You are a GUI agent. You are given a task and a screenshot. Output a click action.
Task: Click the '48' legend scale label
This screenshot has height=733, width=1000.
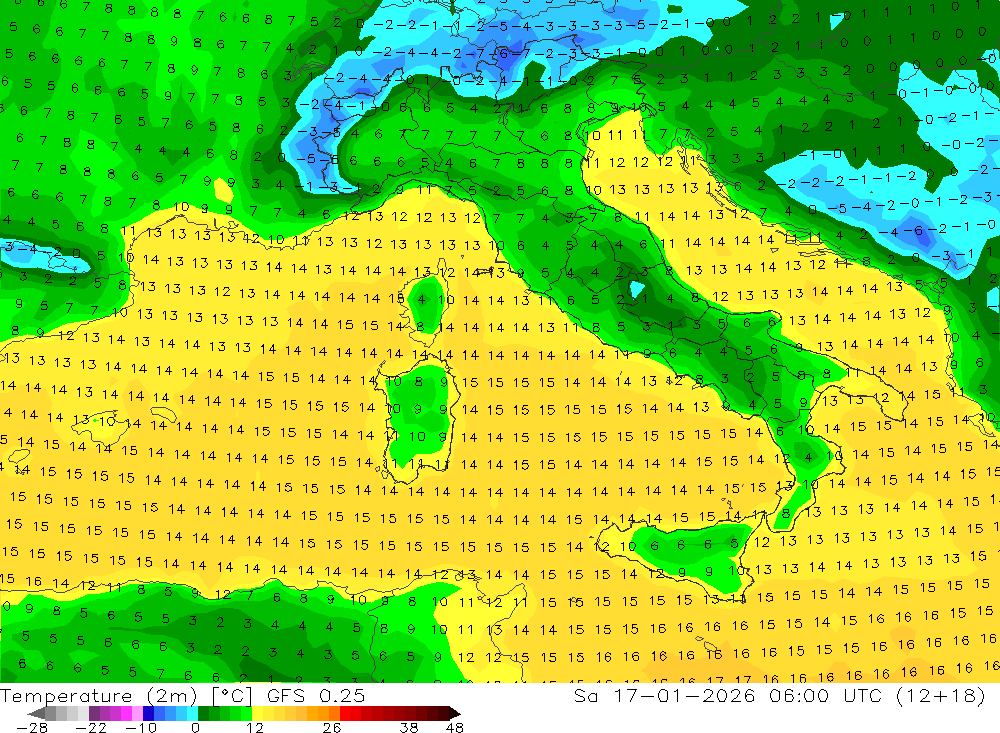pyautogui.click(x=454, y=728)
